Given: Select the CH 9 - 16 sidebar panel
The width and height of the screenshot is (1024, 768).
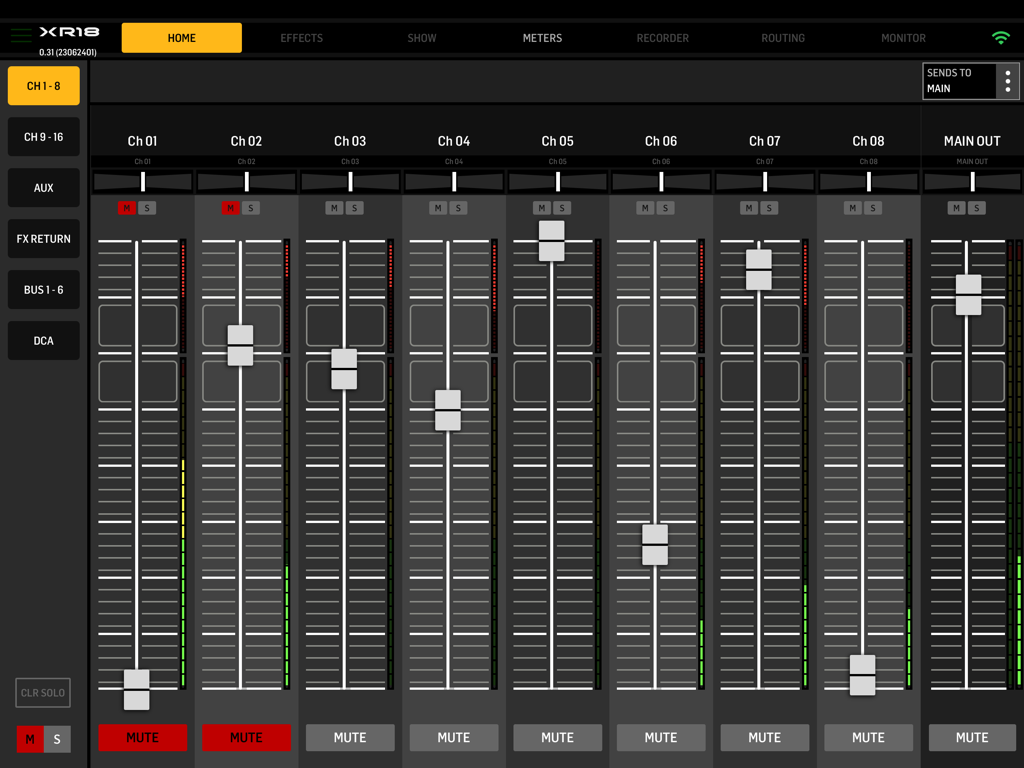Looking at the screenshot, I should [43, 136].
